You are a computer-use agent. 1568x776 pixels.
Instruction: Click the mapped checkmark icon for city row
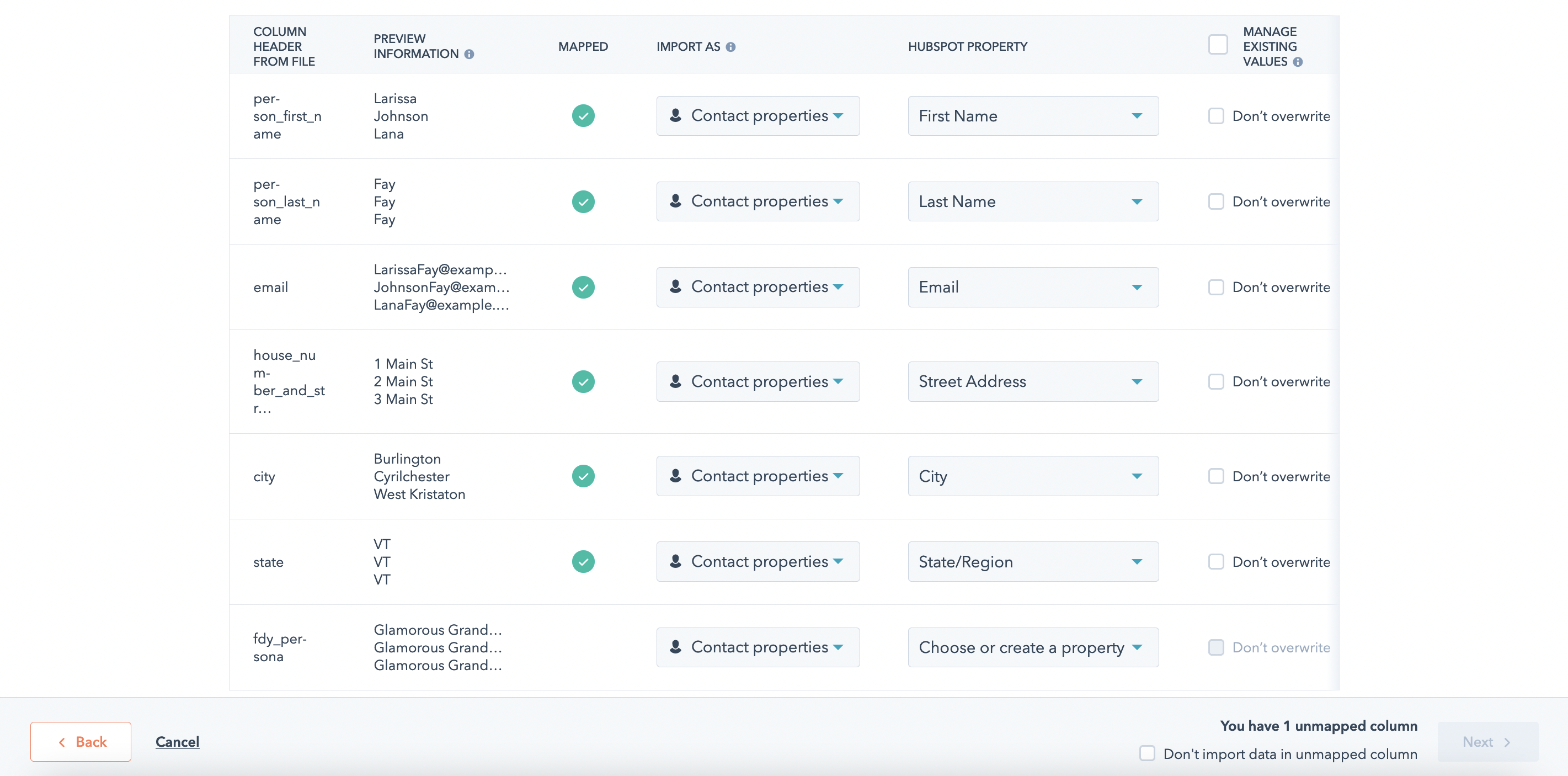pyautogui.click(x=583, y=476)
